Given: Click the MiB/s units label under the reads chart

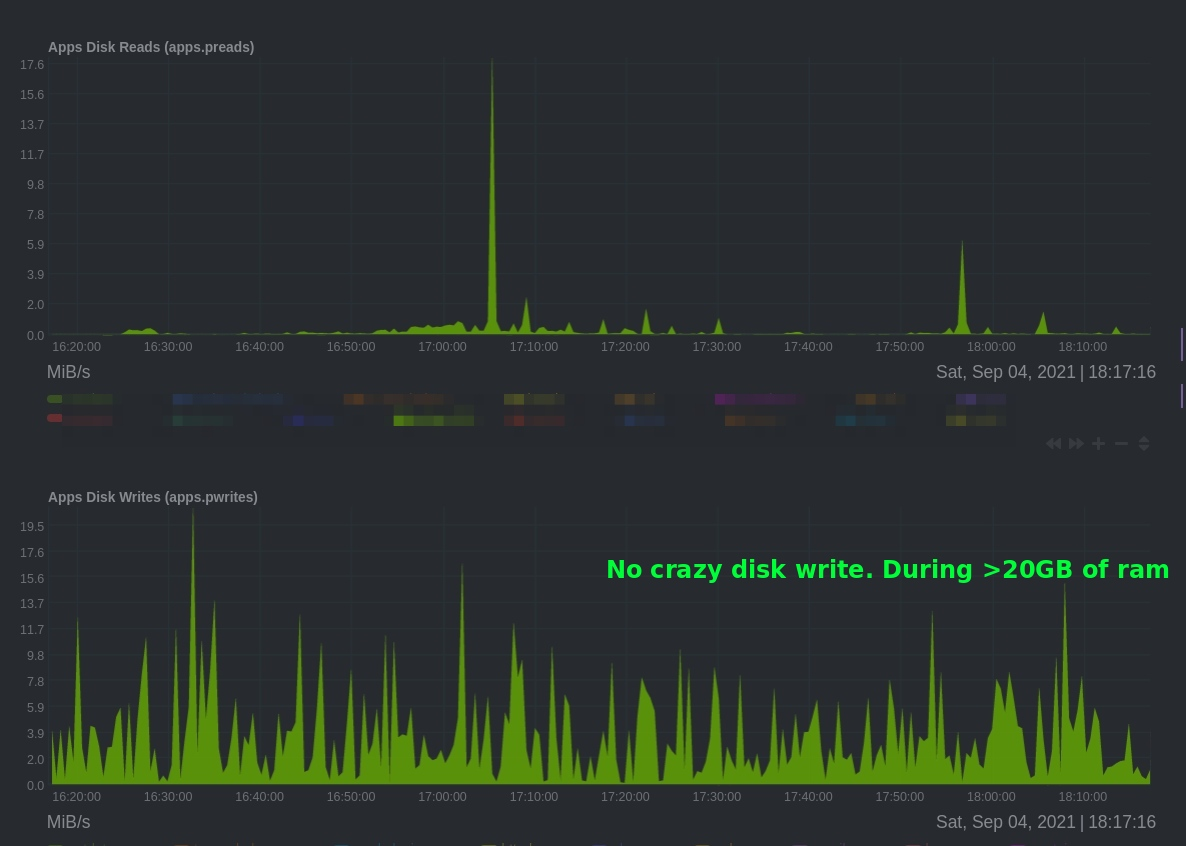Looking at the screenshot, I should click(x=68, y=371).
